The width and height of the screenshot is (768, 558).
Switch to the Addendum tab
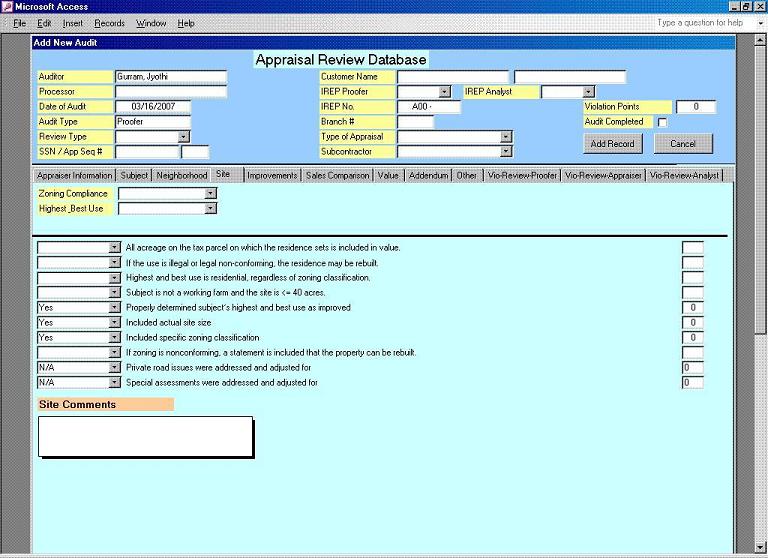click(428, 175)
